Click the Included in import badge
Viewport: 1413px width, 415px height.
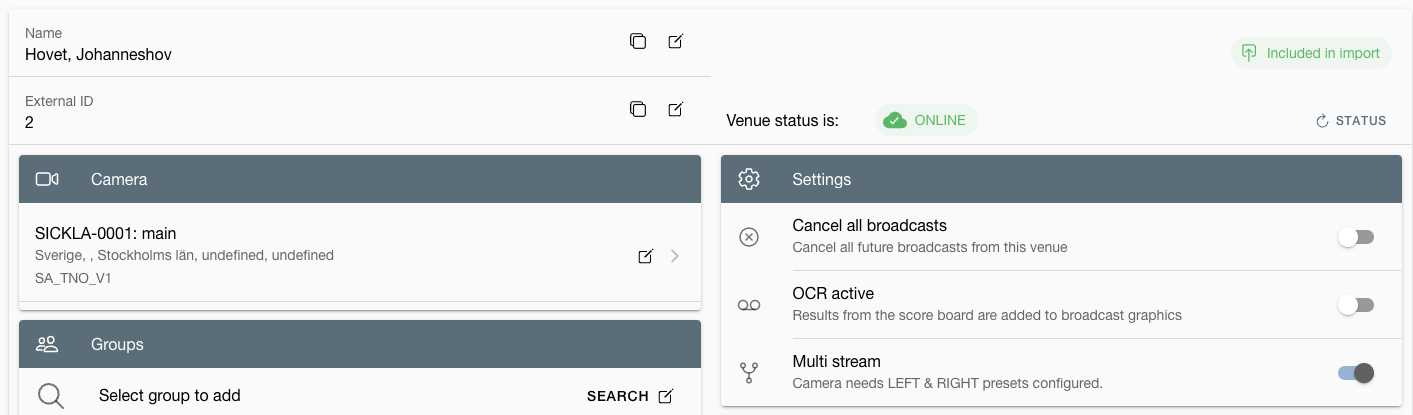coord(1311,53)
